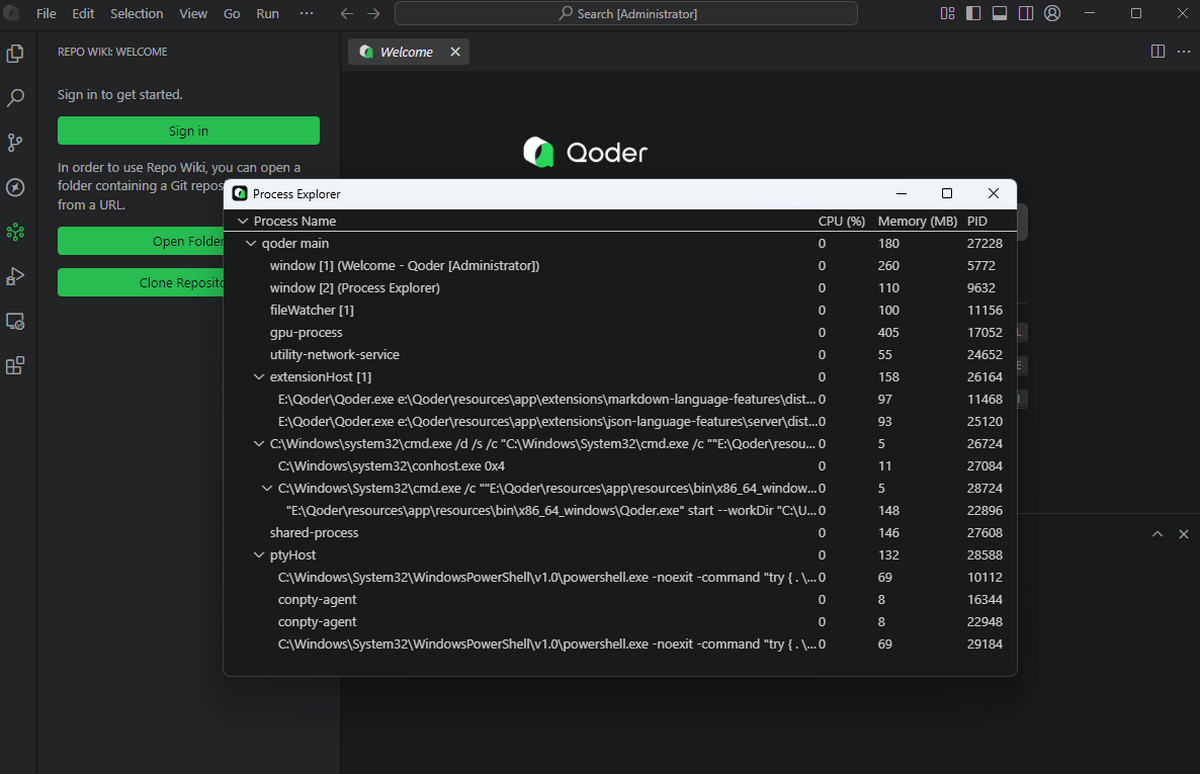Click the green Sign in button
Image resolution: width=1200 pixels, height=774 pixels.
(188, 131)
